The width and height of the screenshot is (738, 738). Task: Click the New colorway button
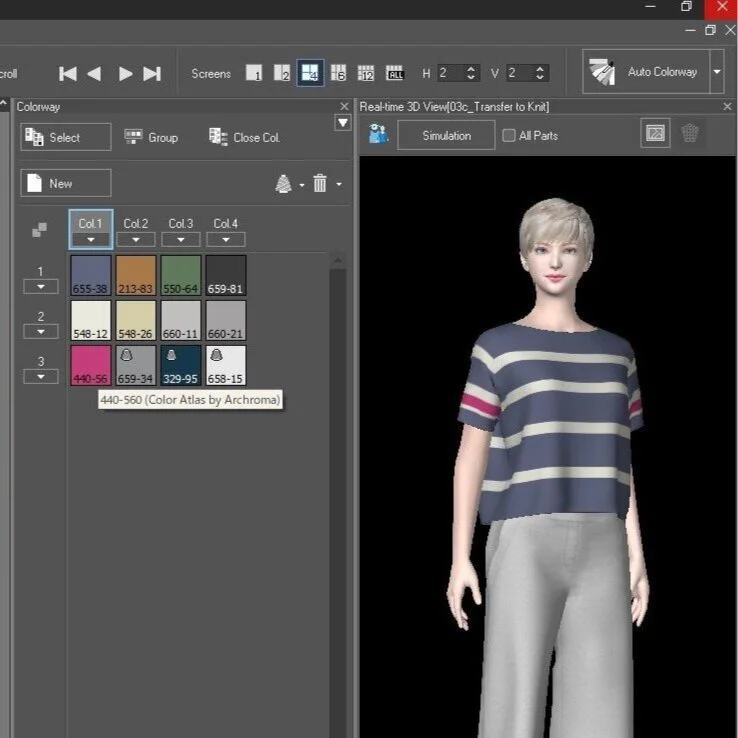coord(66,183)
